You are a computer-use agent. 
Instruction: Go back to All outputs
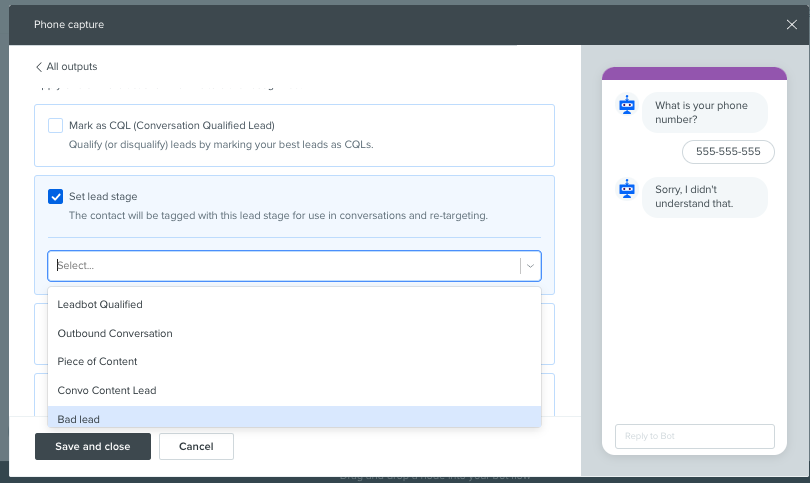point(66,67)
